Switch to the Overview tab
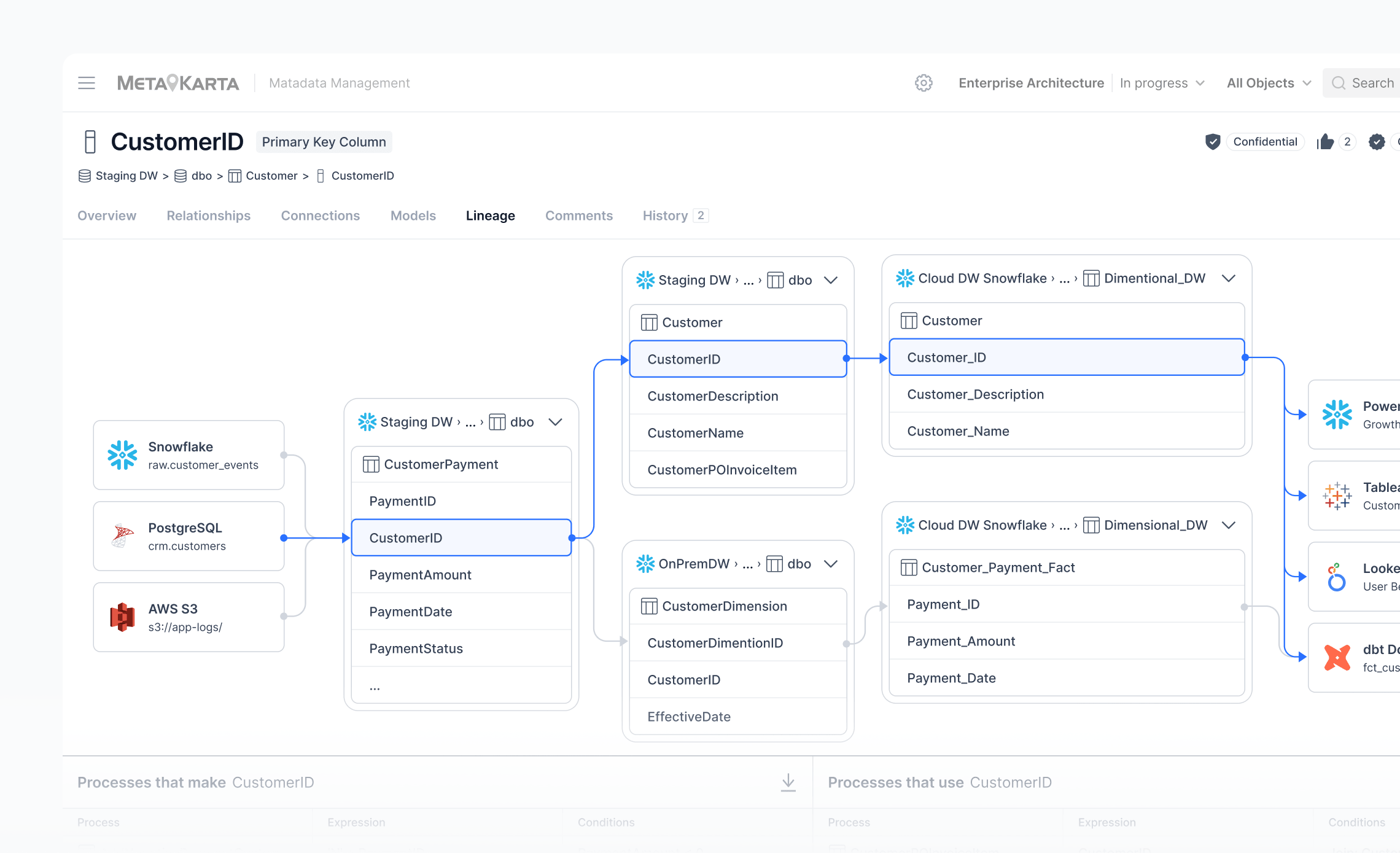Viewport: 1400px width, 853px height. [107, 216]
